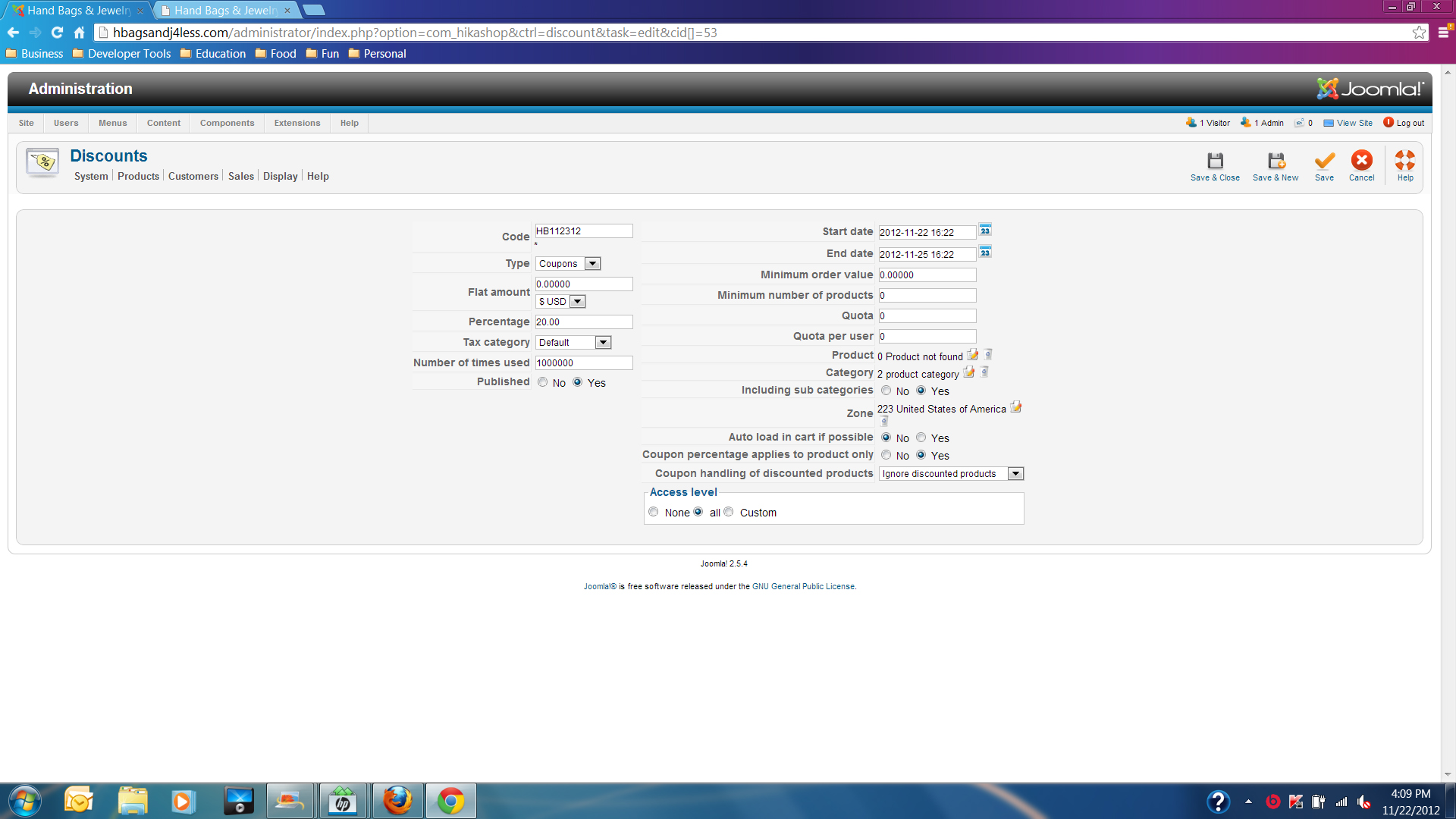Open the Type Coupons dropdown
1456x819 pixels.
[568, 264]
